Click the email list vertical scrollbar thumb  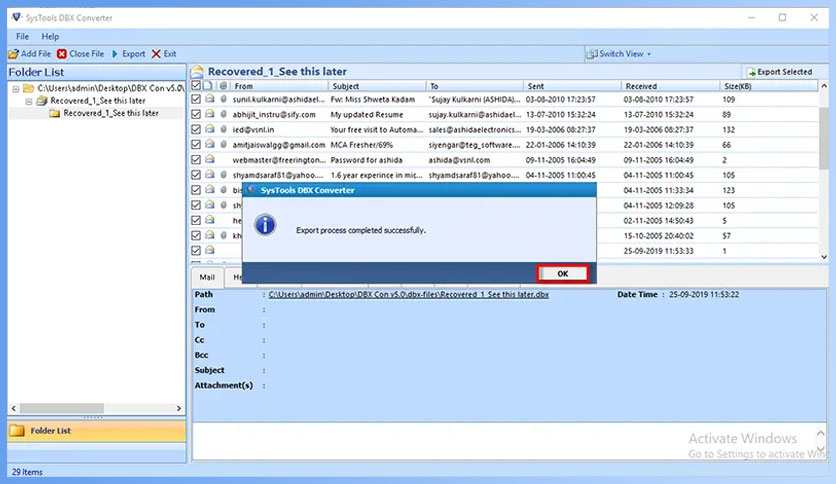tap(824, 138)
